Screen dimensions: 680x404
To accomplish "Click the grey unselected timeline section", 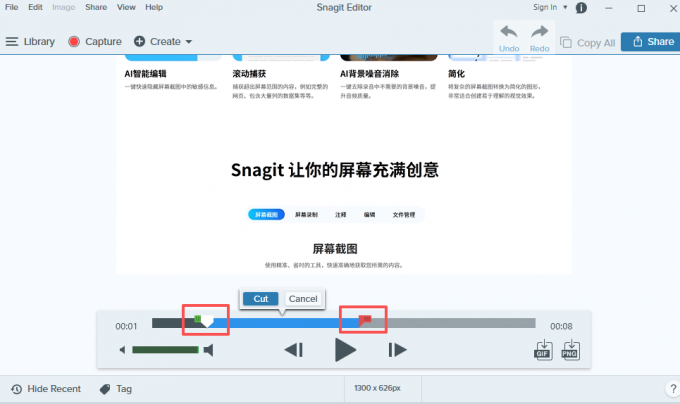I will point(454,323).
